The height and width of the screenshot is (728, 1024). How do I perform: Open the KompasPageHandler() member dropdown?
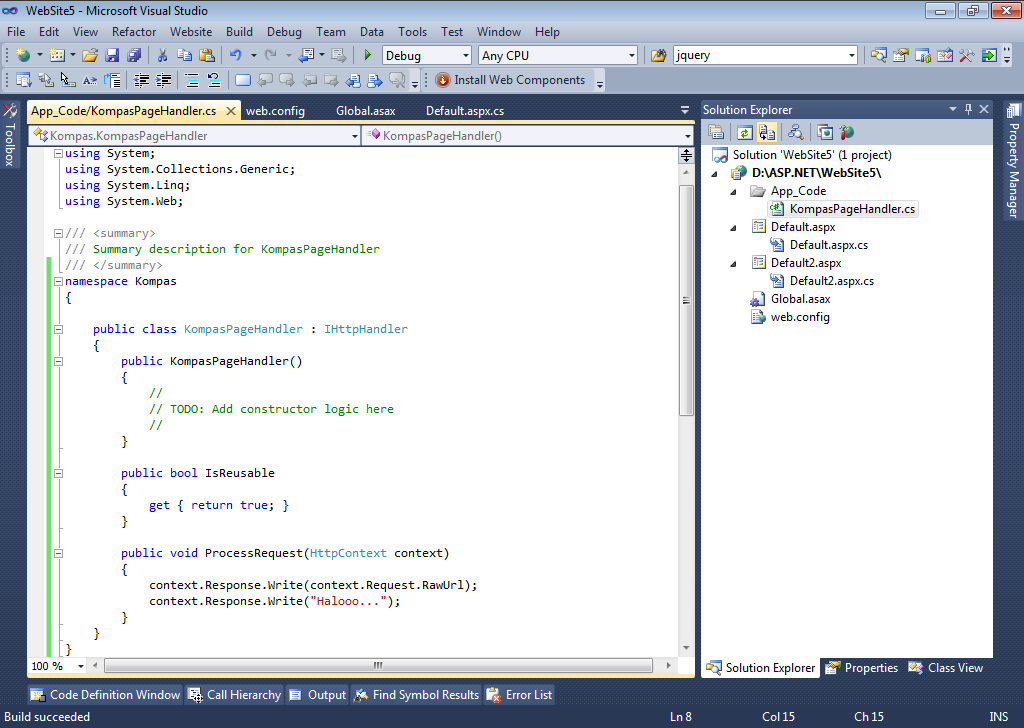point(688,136)
